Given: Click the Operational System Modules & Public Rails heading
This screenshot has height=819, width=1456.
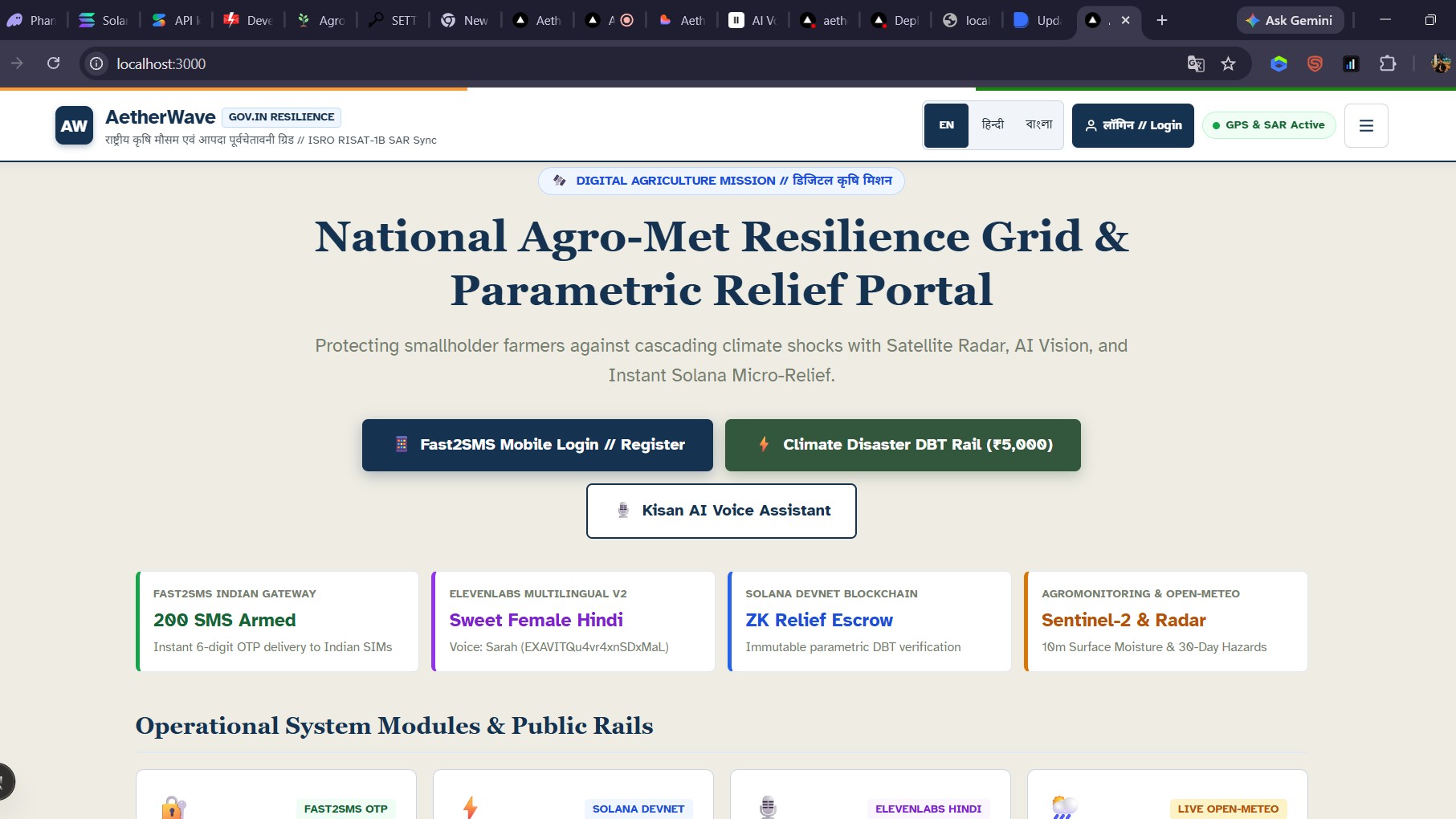Looking at the screenshot, I should click(394, 726).
